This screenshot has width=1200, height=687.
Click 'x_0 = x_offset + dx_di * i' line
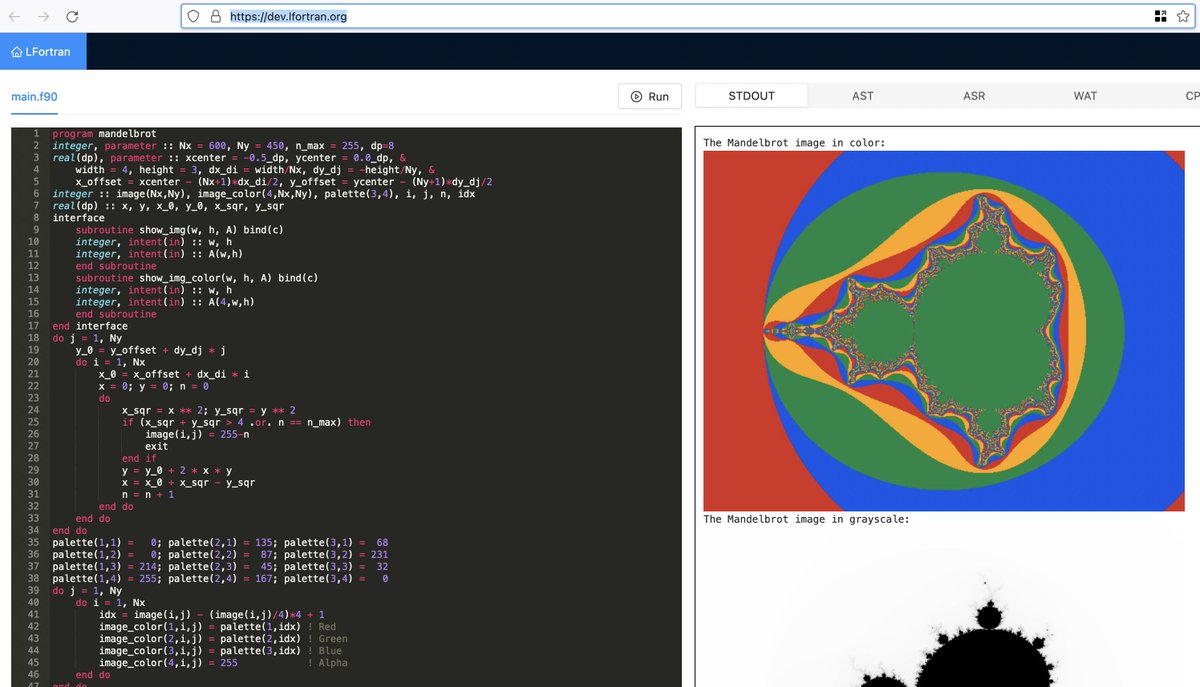pyautogui.click(x=174, y=374)
